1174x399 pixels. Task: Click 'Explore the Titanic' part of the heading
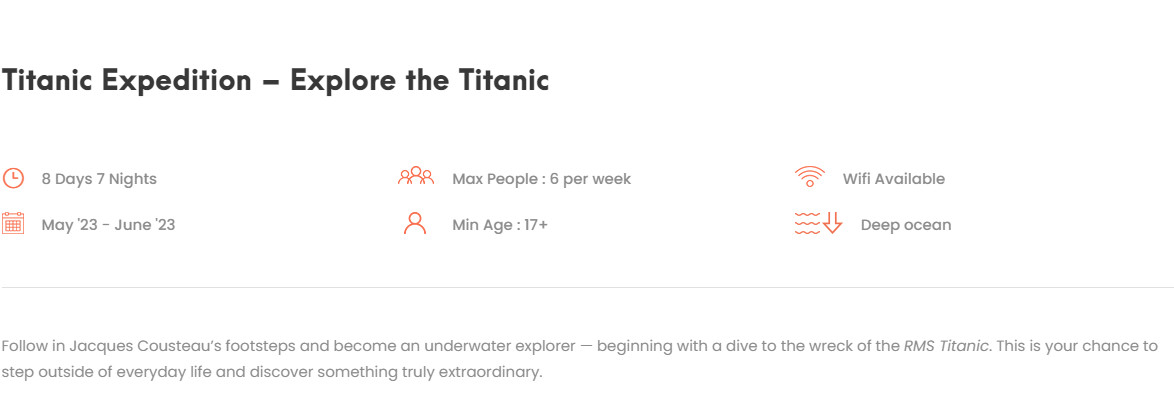[419, 80]
